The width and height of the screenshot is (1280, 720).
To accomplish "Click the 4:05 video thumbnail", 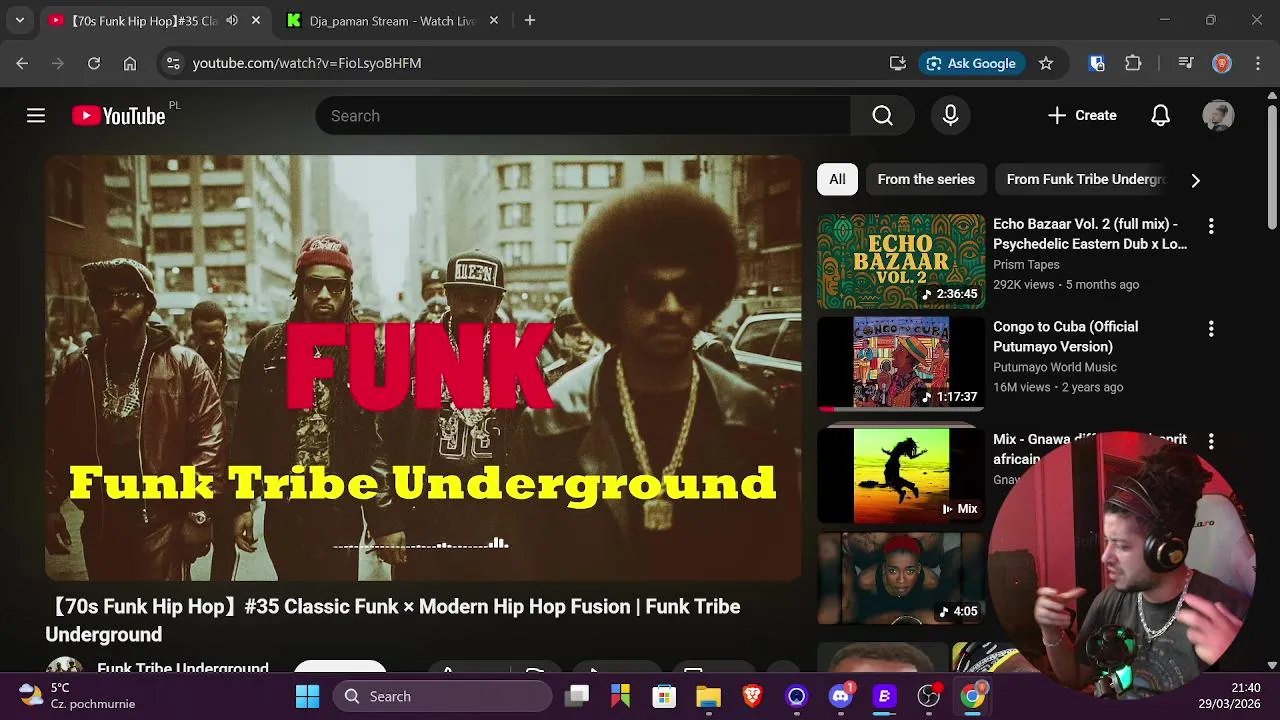I will point(901,578).
